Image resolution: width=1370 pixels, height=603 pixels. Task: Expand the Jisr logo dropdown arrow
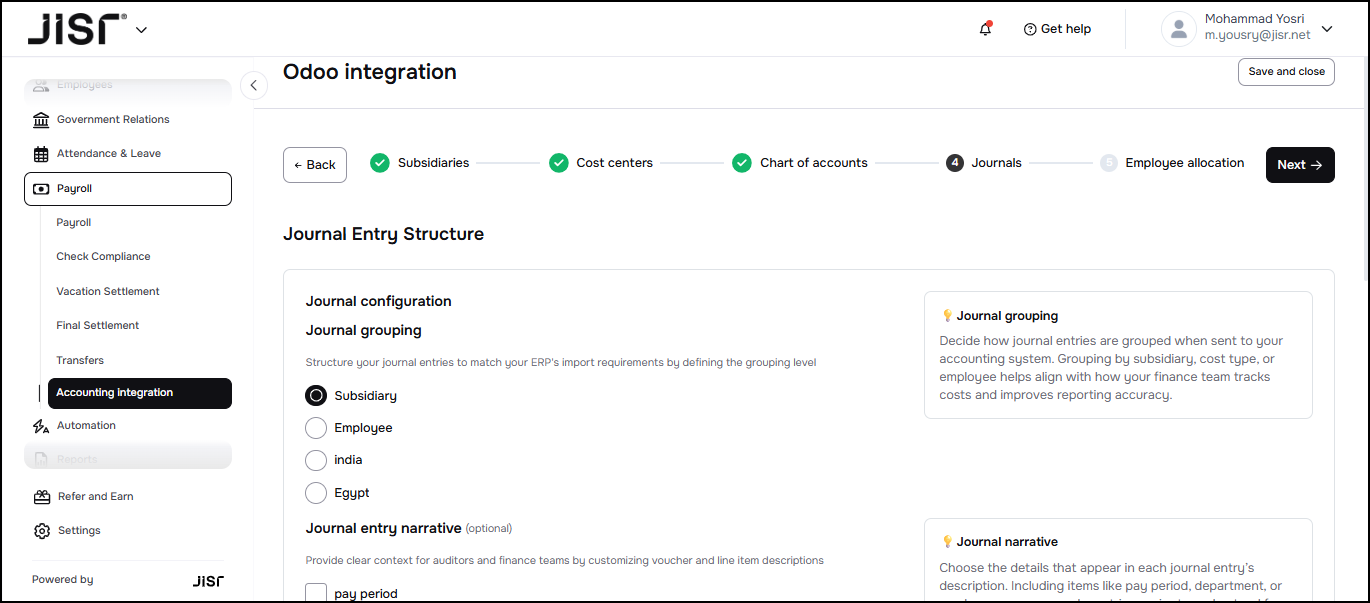[x=141, y=30]
